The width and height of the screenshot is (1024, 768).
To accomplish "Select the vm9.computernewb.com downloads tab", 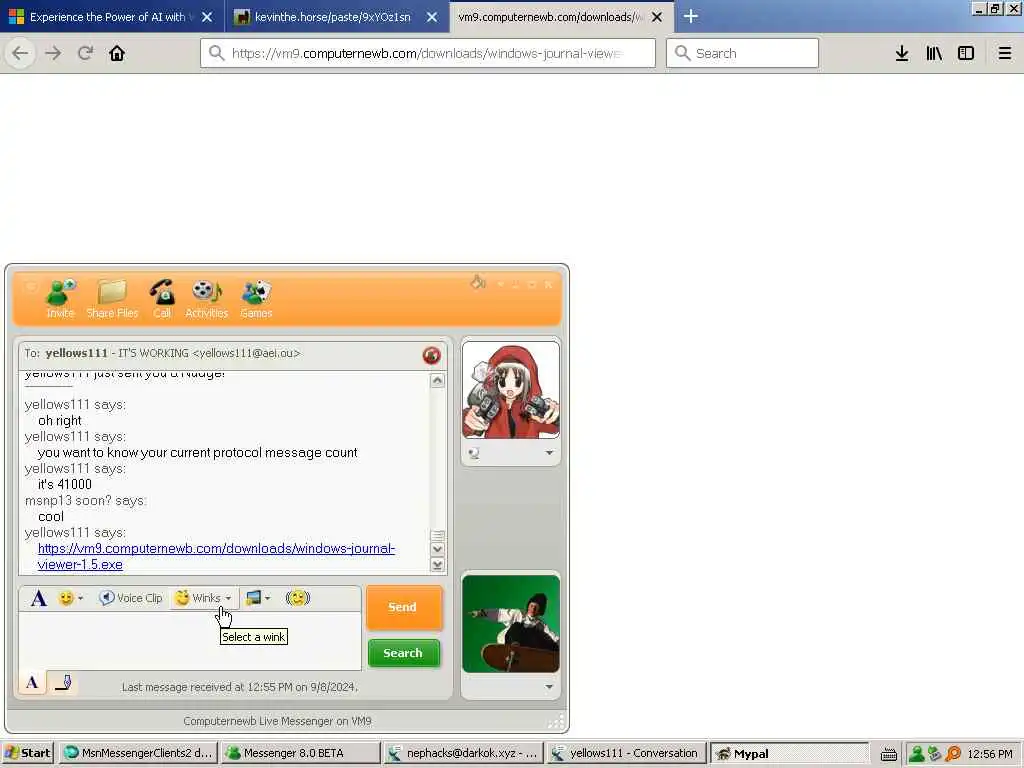I will pos(550,17).
